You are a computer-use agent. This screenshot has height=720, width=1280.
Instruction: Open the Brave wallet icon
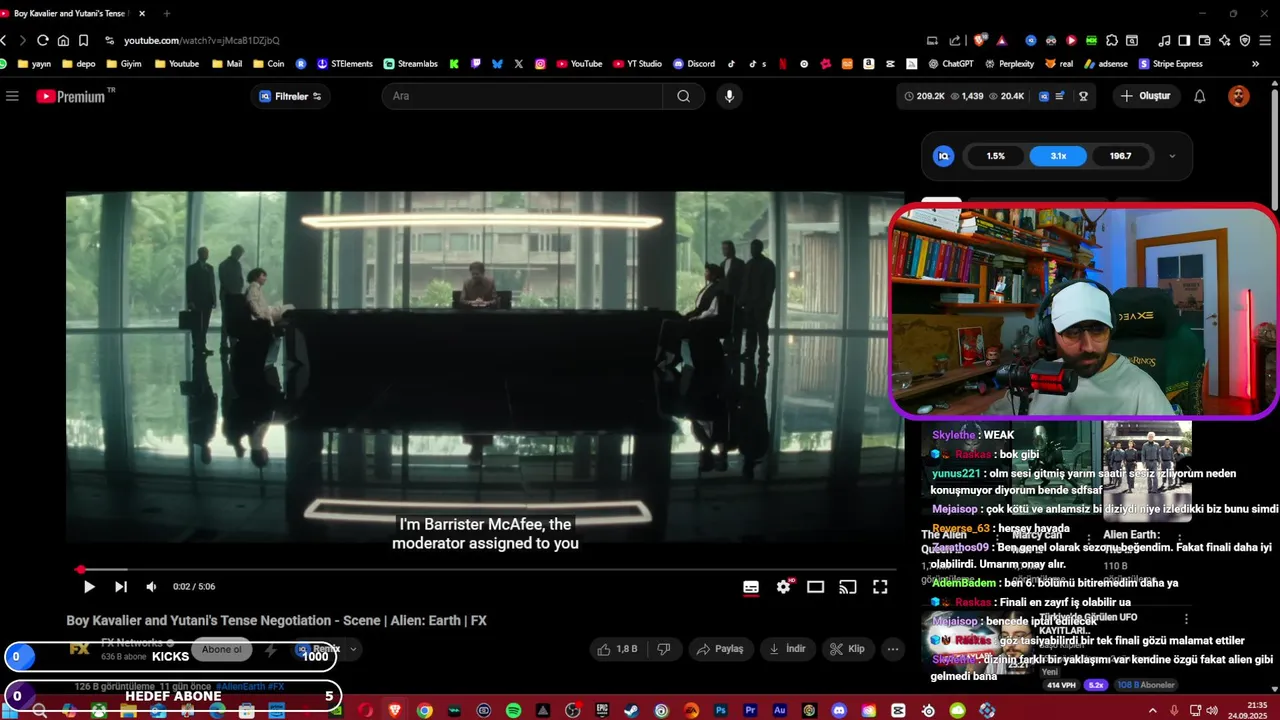click(1204, 40)
